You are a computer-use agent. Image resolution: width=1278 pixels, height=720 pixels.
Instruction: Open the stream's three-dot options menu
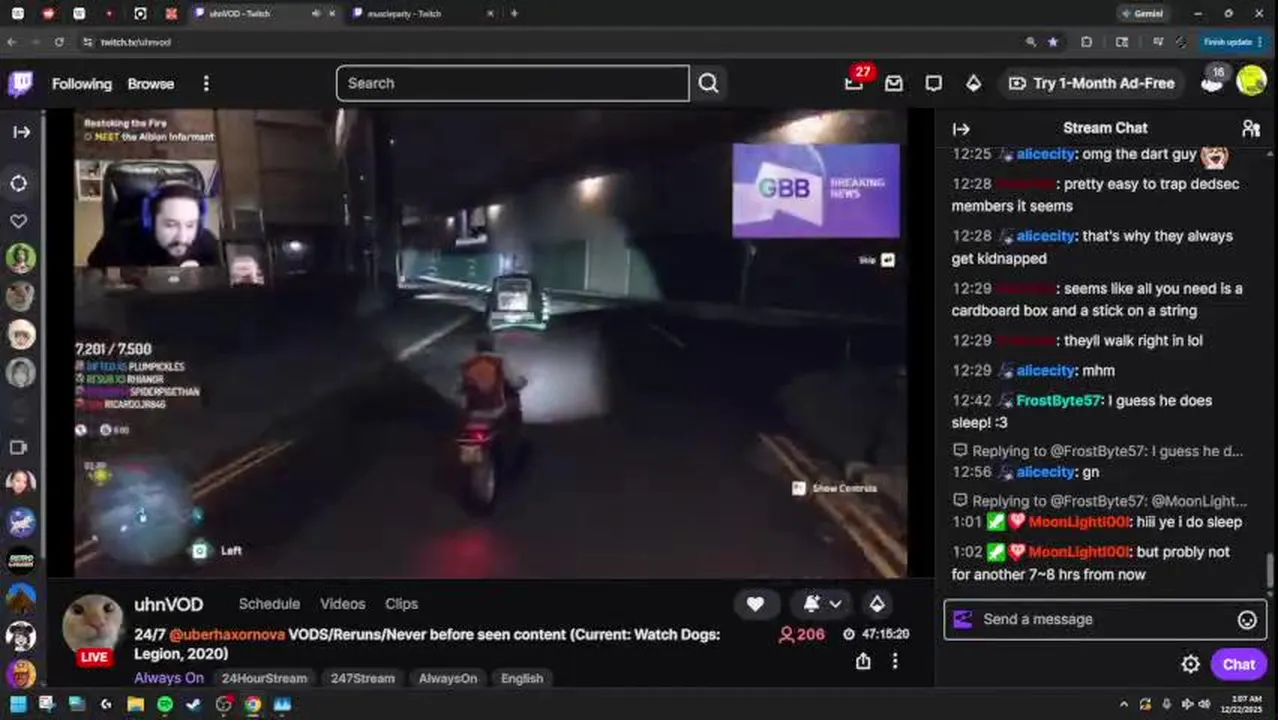tap(895, 661)
